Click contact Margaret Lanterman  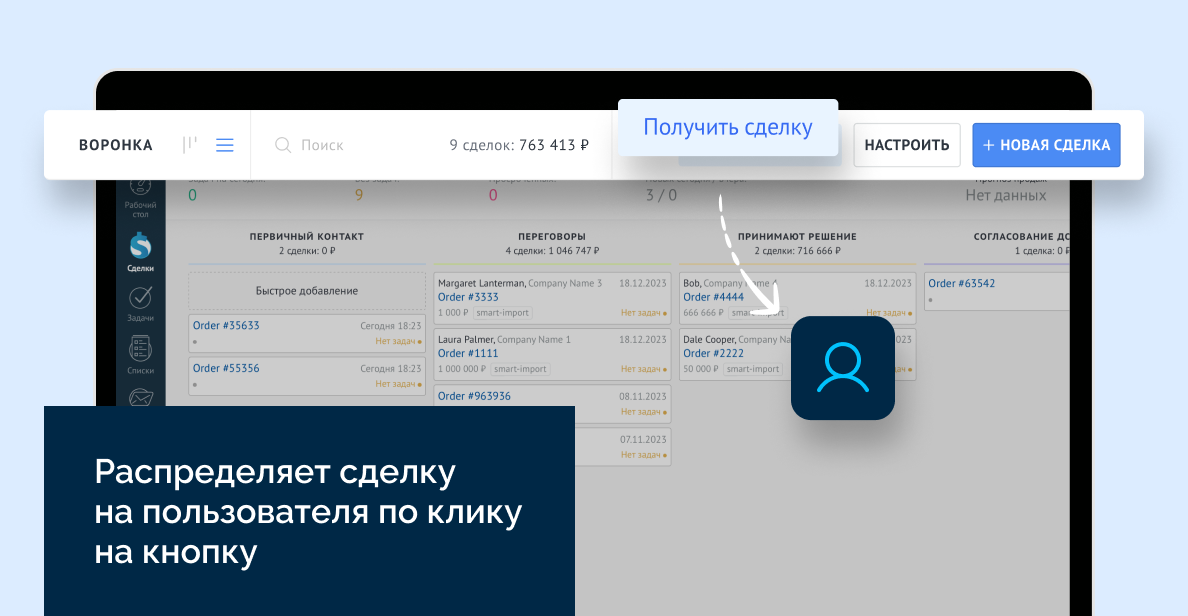(x=481, y=283)
